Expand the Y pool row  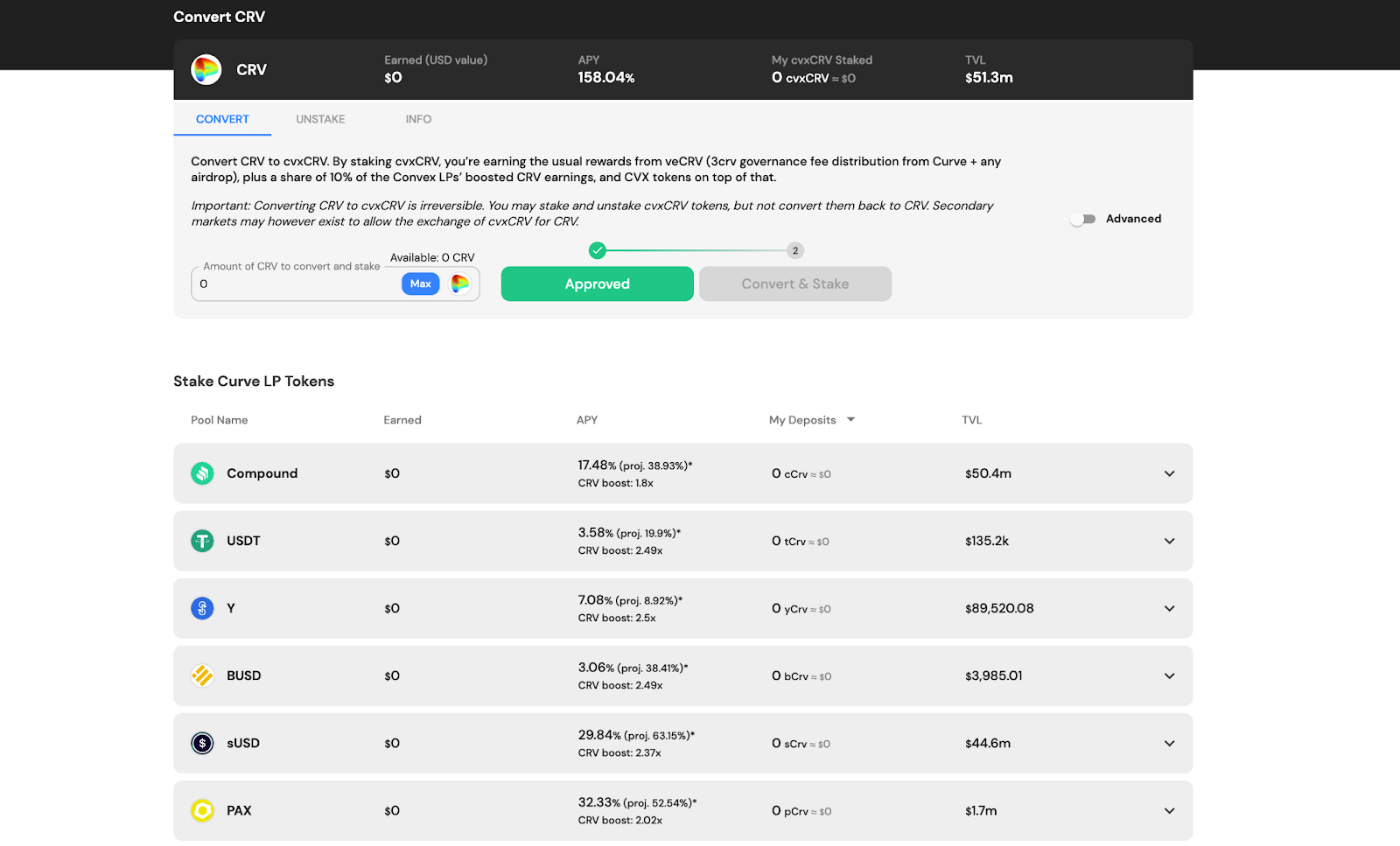[x=1169, y=609]
